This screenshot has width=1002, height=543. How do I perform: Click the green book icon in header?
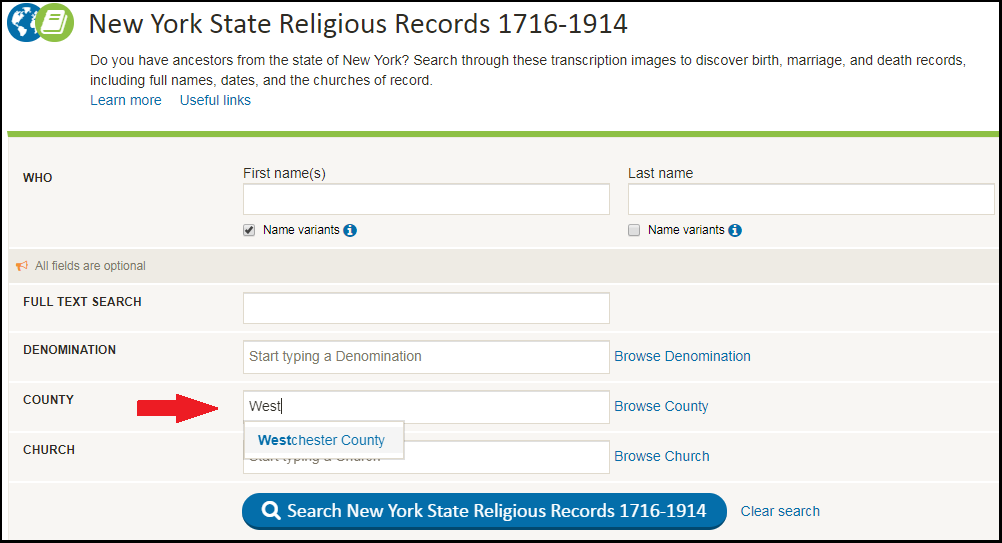(56, 23)
